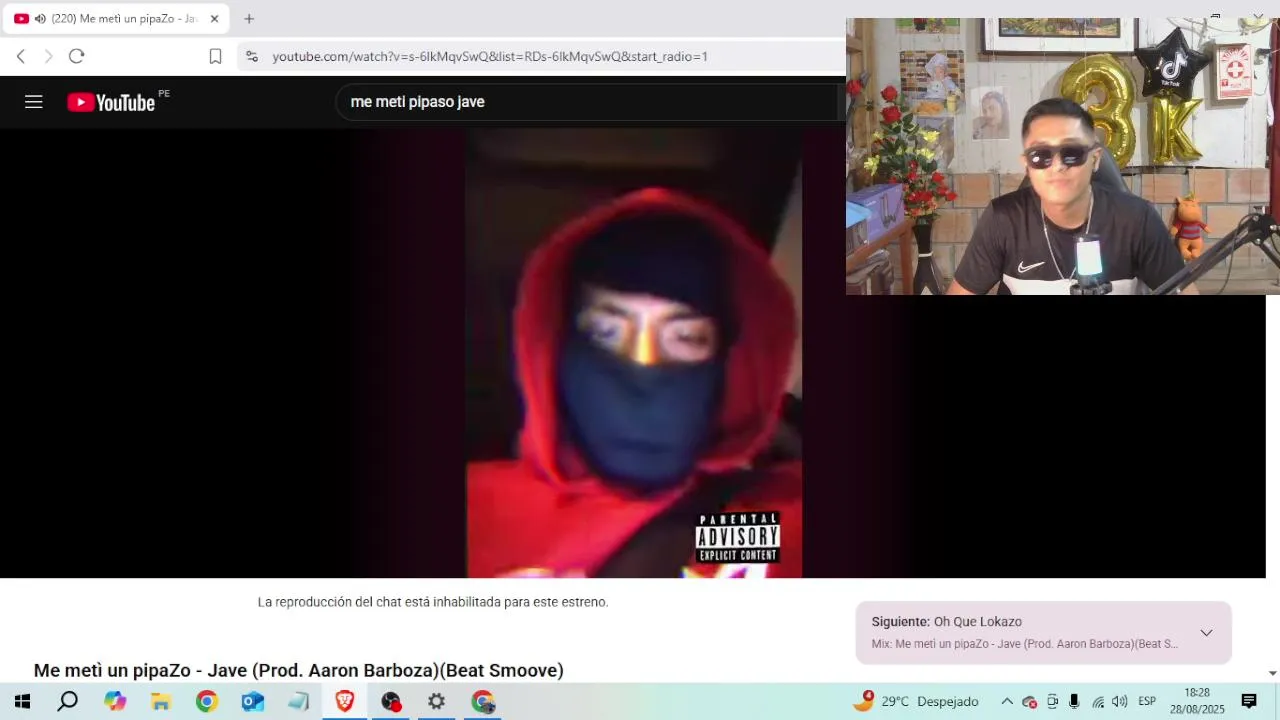Open OBS Studio from the taskbar
The height and width of the screenshot is (720, 1280).
point(391,701)
